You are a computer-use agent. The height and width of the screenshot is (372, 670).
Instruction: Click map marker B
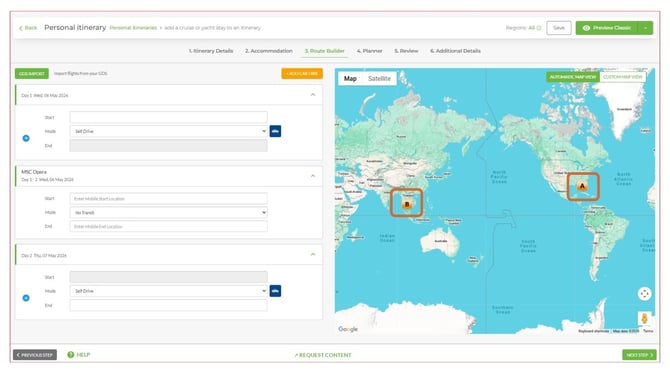click(x=407, y=204)
